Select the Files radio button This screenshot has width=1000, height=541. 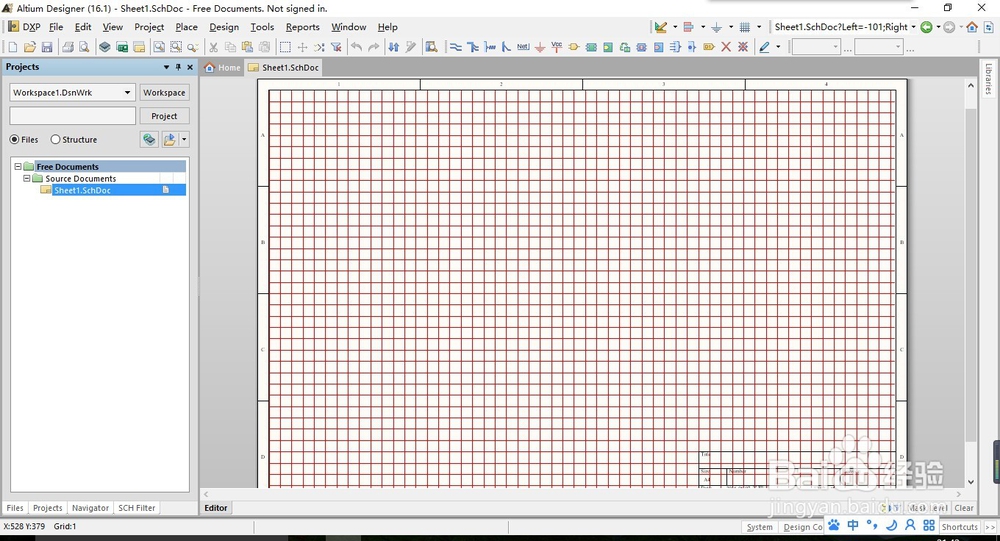(14, 139)
